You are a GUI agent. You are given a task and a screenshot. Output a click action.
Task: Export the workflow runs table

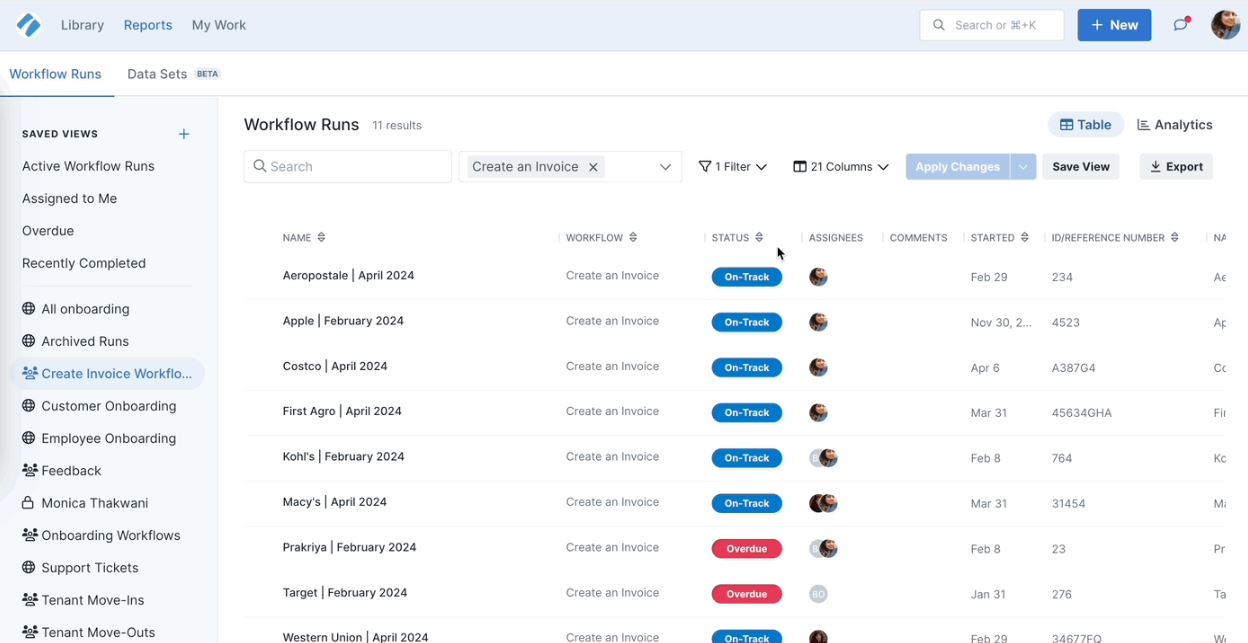tap(1176, 167)
